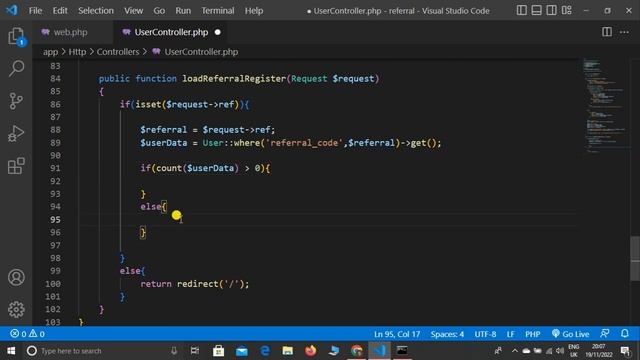Place cursor on loadReferralRegister function name
This screenshot has height=360, width=640.
234,78
